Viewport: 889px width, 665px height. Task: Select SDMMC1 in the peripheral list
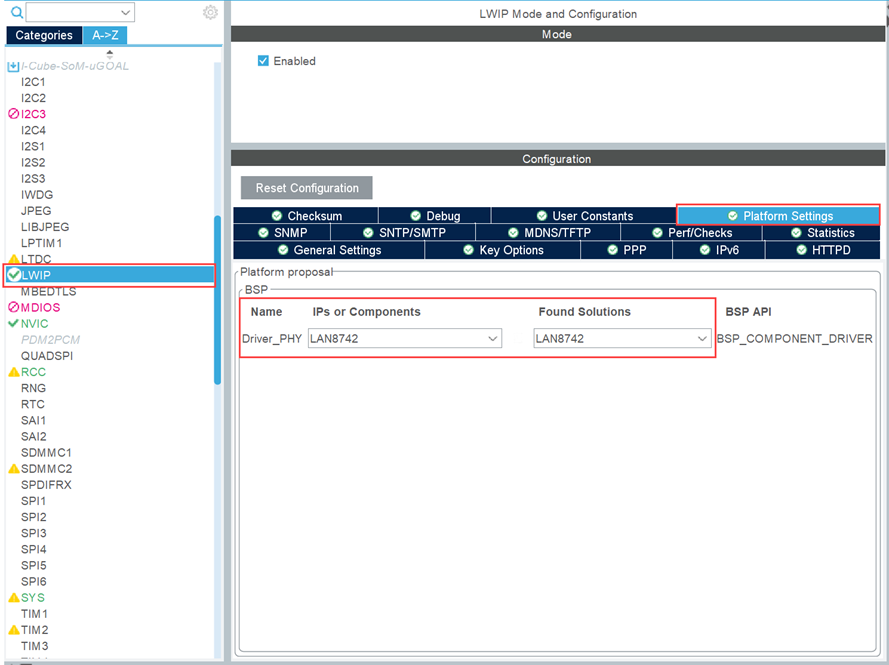[46, 453]
